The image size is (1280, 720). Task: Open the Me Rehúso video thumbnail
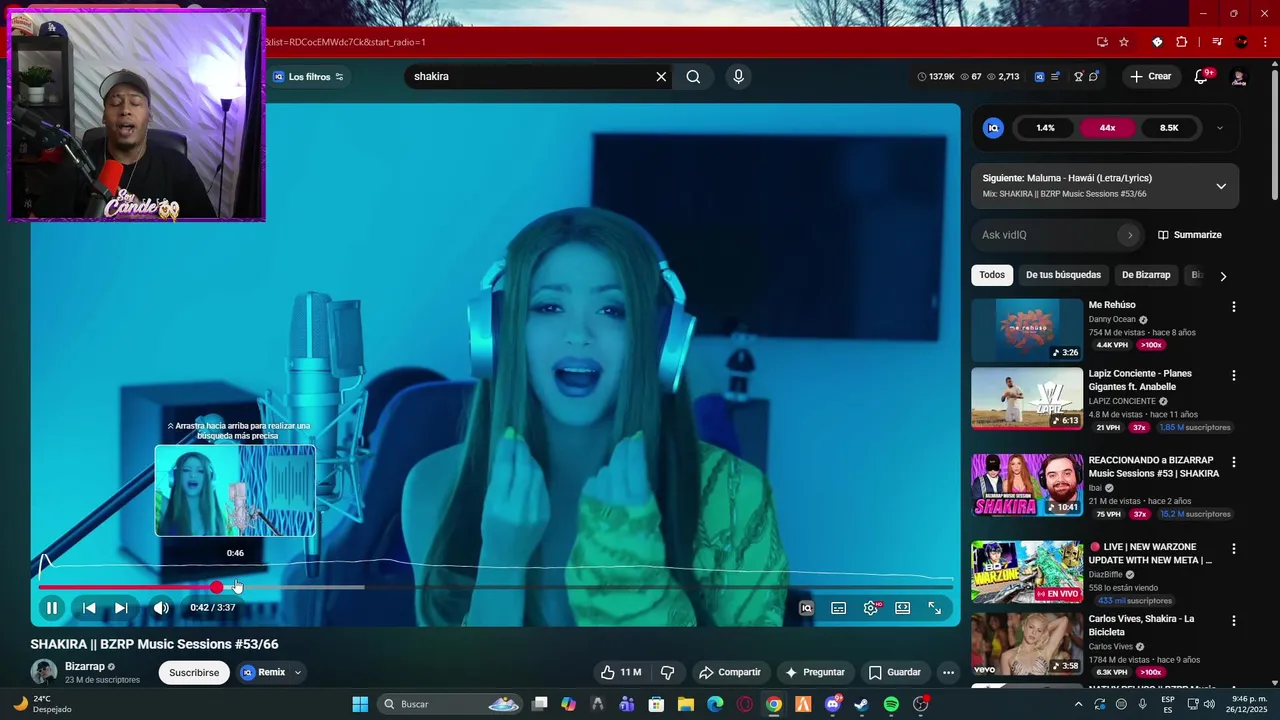[x=1027, y=330]
